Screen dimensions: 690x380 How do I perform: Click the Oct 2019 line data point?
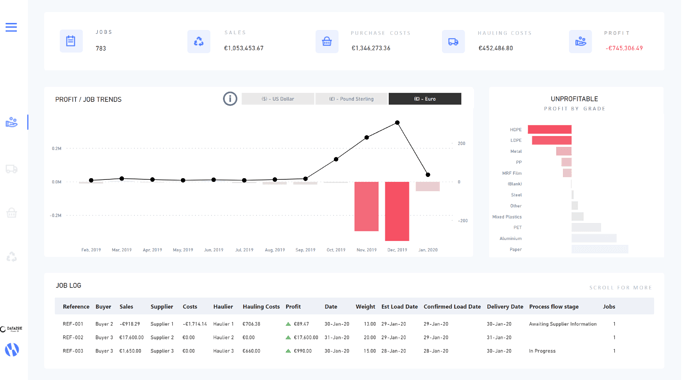(336, 159)
